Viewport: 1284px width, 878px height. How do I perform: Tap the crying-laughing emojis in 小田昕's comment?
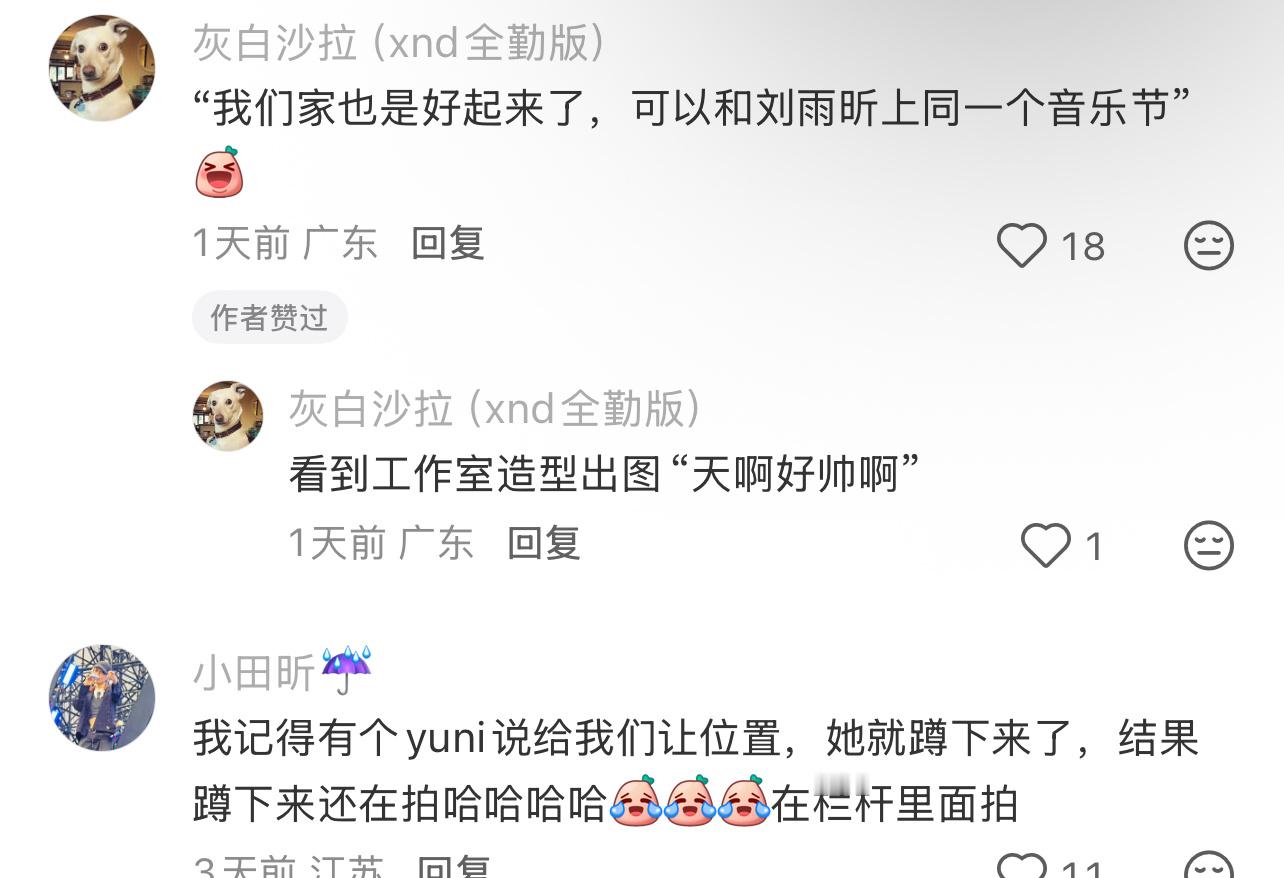689,802
